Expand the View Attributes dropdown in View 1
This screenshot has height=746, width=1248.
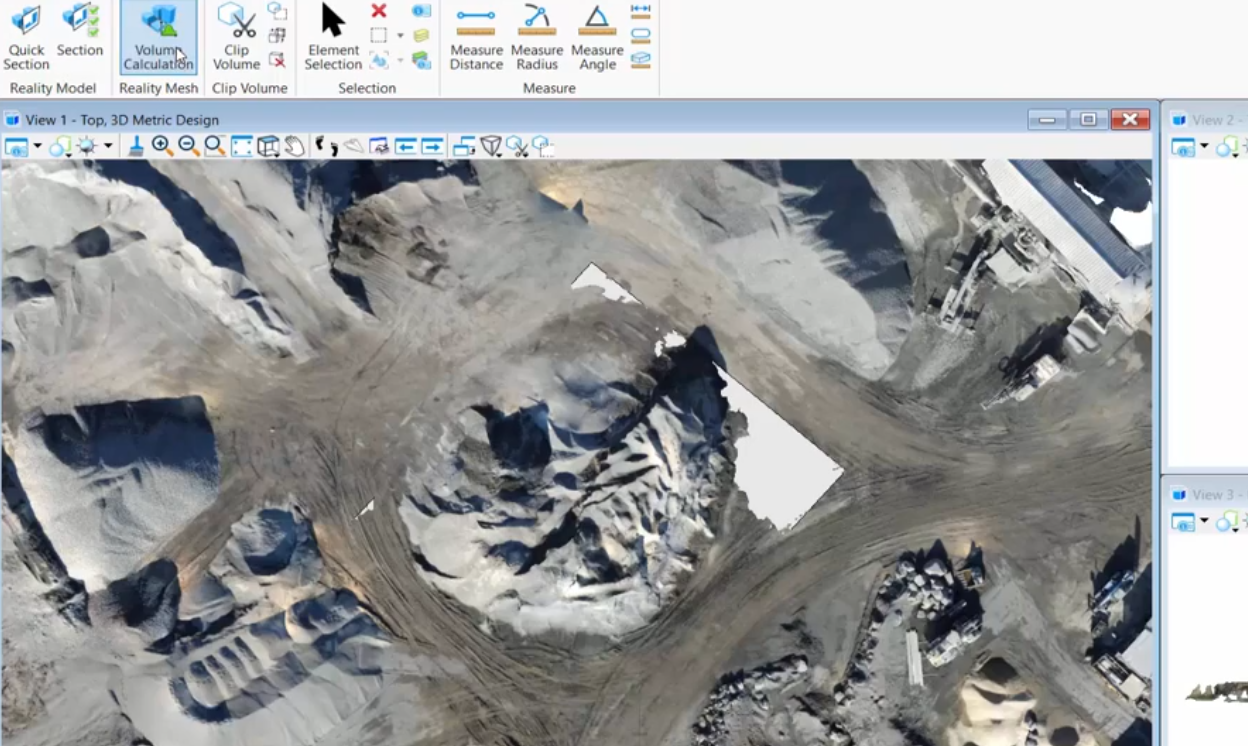pos(37,147)
